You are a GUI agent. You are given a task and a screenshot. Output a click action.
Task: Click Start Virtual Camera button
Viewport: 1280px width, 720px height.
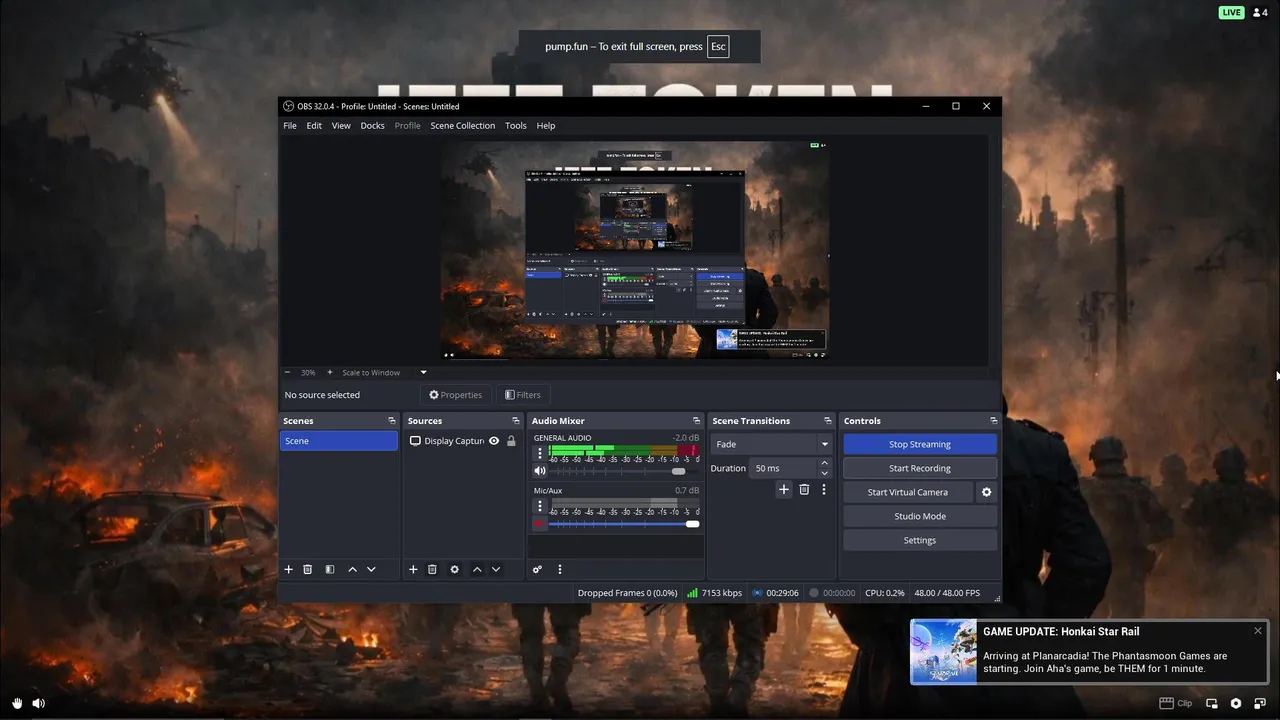click(x=908, y=492)
